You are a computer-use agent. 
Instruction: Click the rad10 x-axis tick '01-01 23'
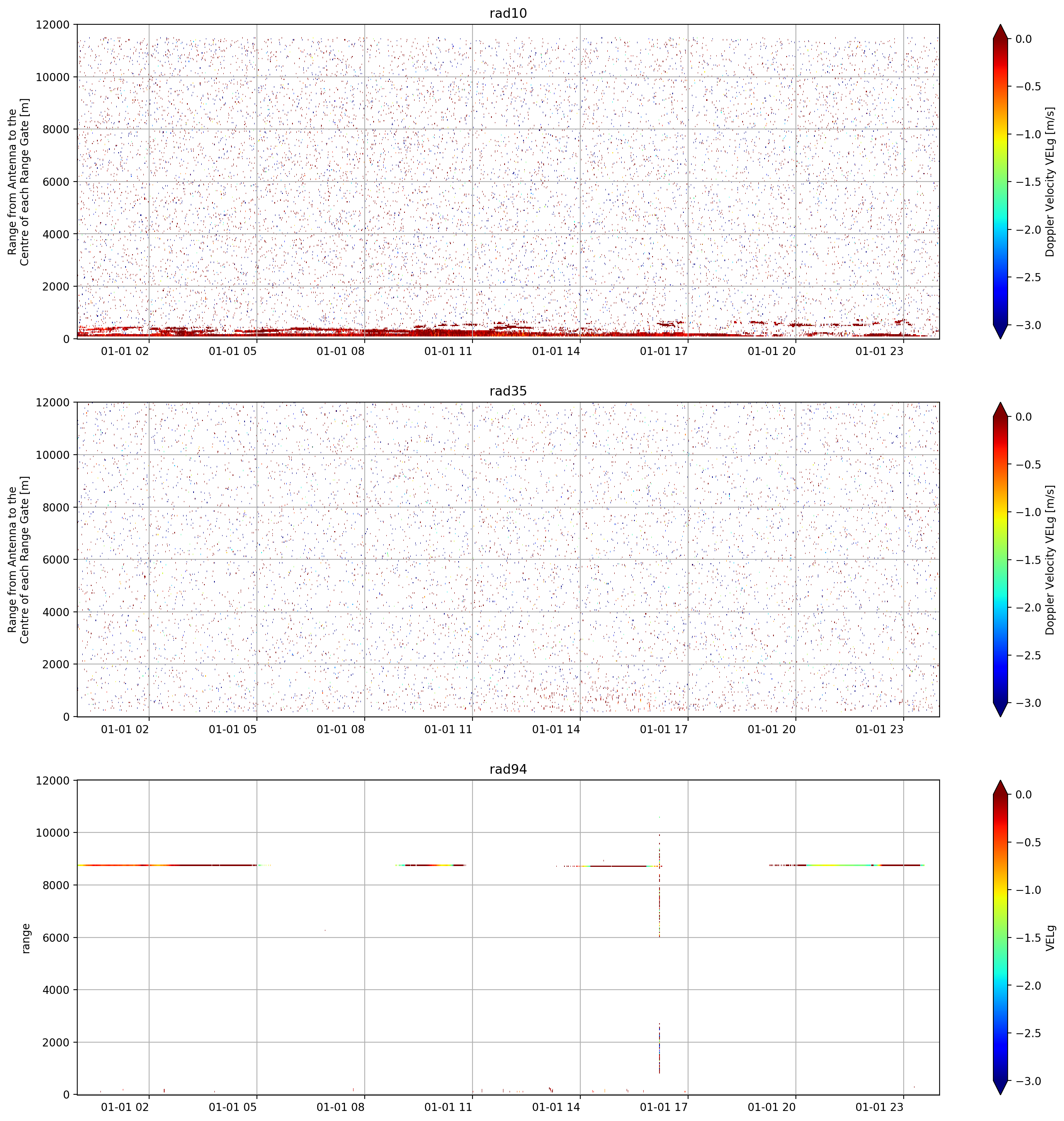click(x=879, y=351)
